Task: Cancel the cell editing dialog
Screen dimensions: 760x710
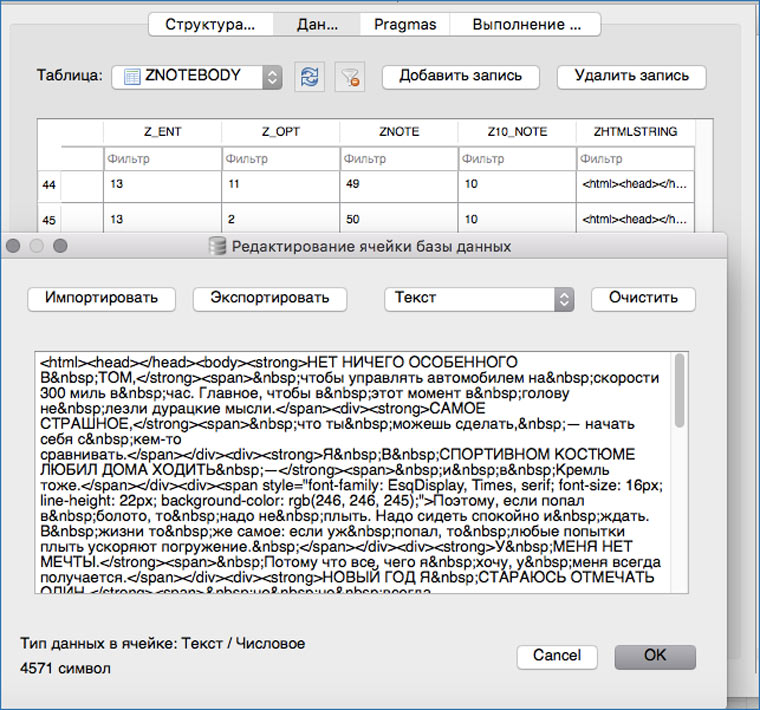Action: pos(557,656)
